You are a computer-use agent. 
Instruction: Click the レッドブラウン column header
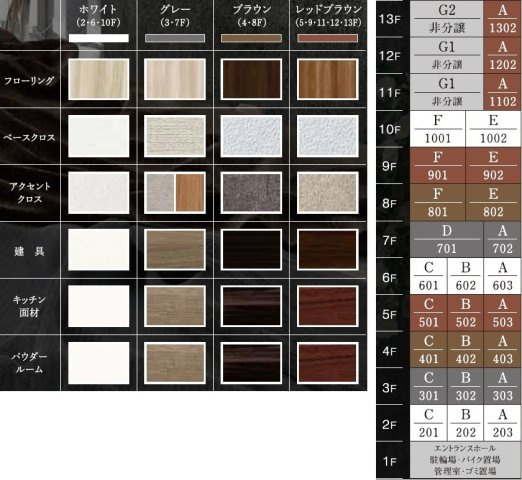[328, 16]
